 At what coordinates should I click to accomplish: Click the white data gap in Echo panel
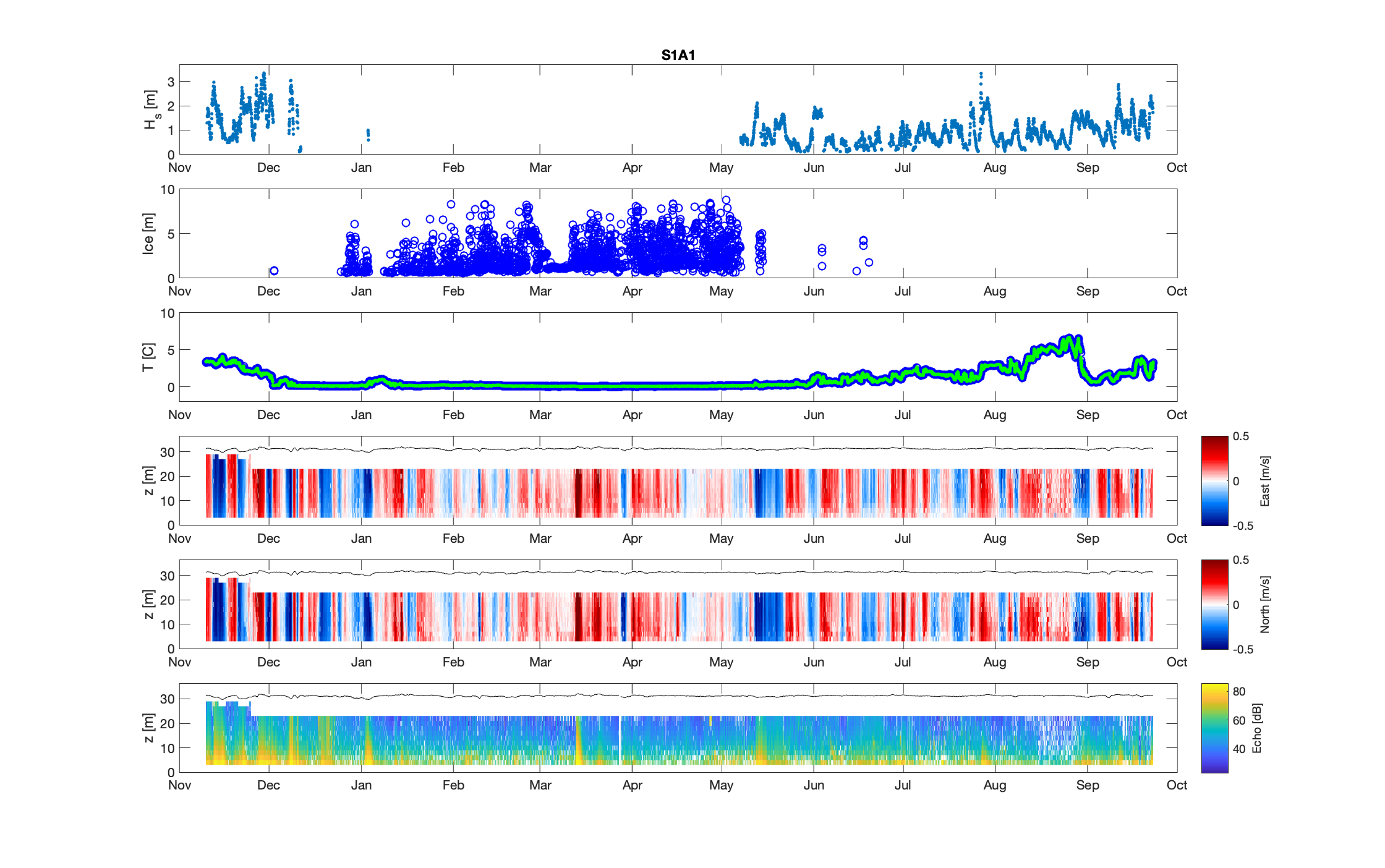coord(620,740)
